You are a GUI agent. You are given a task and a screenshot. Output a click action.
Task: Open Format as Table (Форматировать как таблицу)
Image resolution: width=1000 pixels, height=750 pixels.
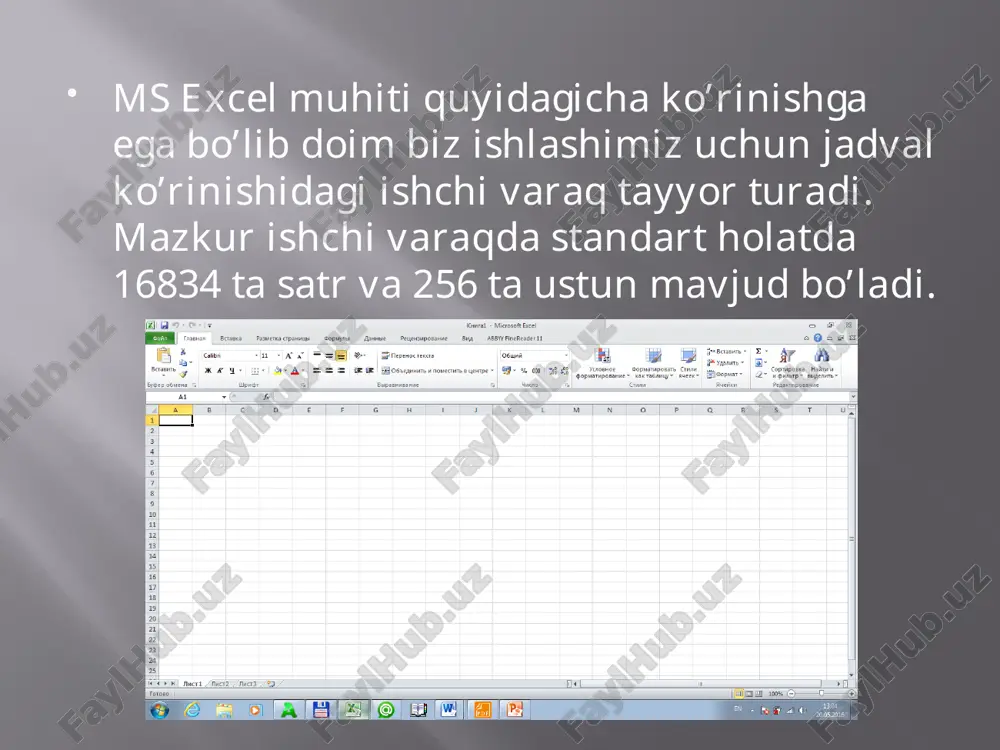tap(654, 363)
